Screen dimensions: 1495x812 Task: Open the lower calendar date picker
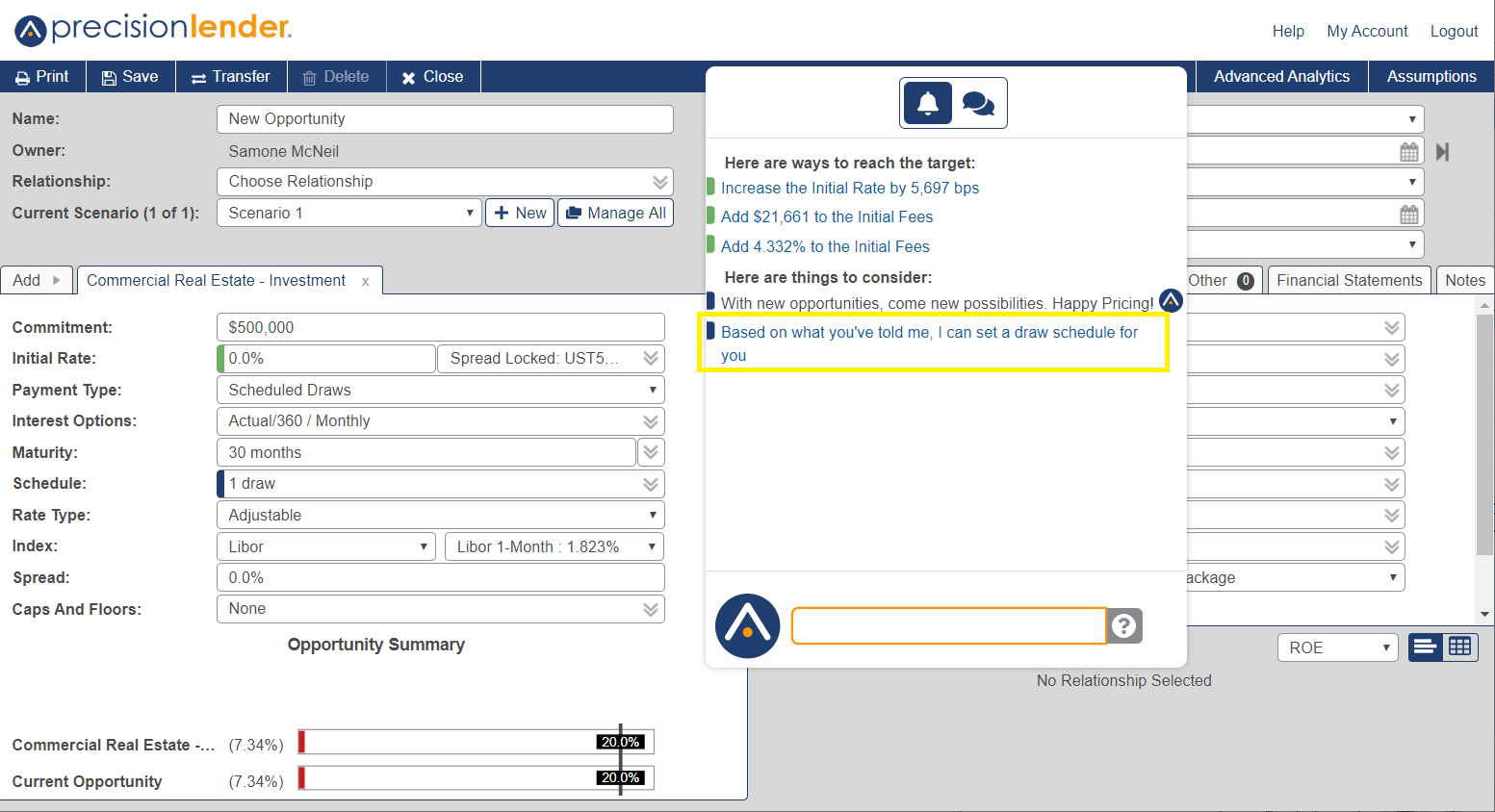pos(1409,215)
